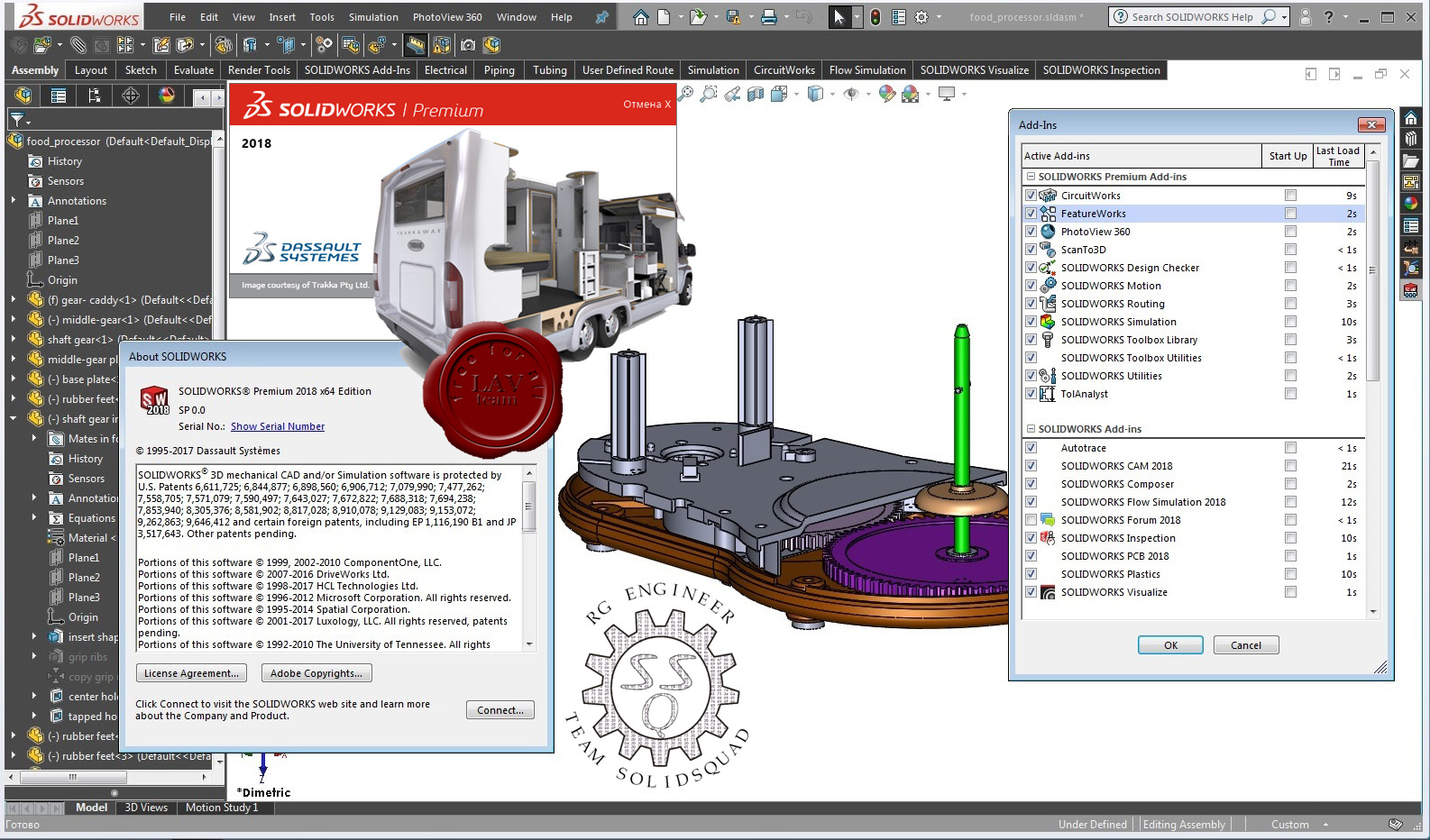Open the DisplayManager color sphere tab icon

point(167,96)
